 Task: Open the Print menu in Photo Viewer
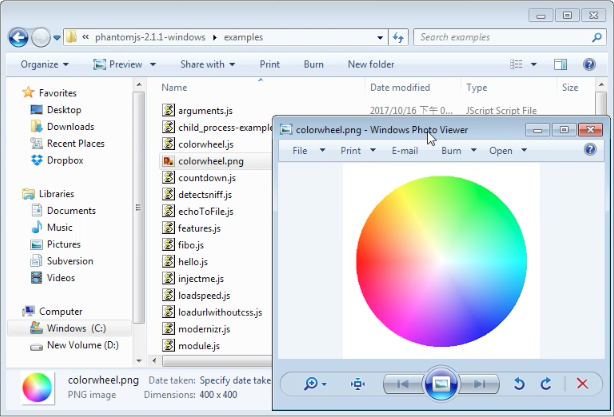click(358, 150)
